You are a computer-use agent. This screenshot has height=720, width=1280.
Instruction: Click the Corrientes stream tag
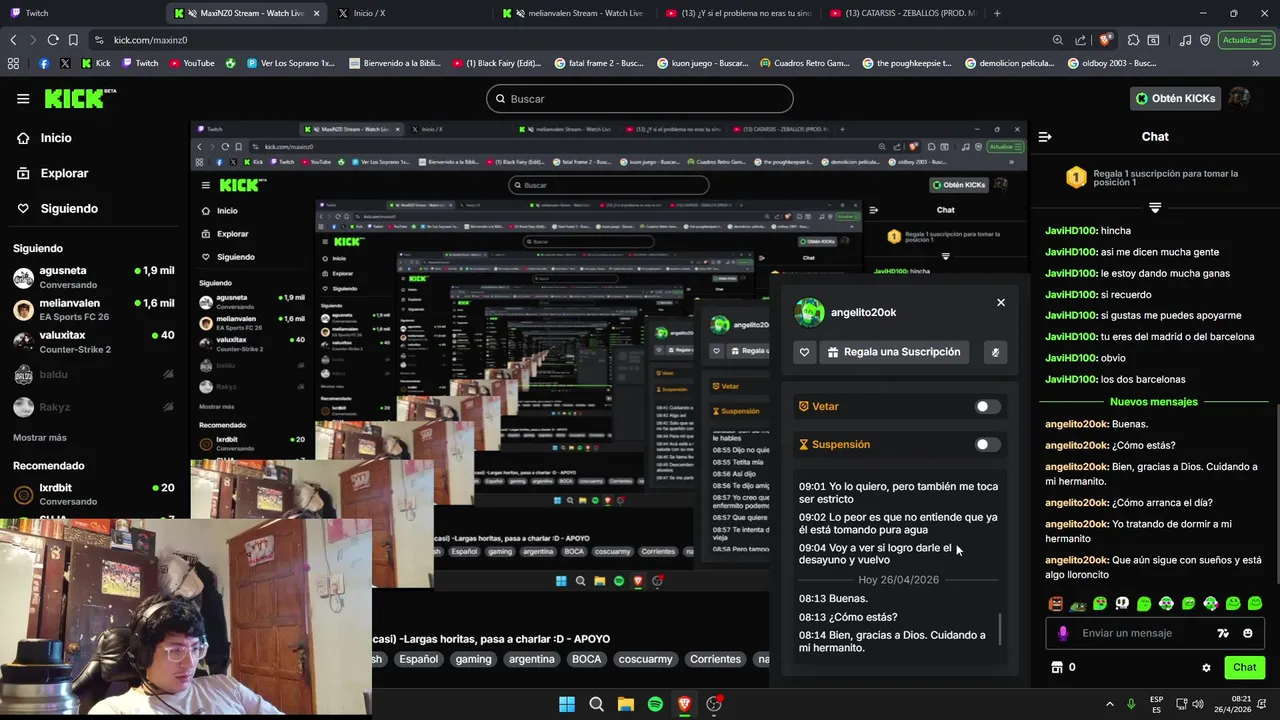[x=716, y=659]
